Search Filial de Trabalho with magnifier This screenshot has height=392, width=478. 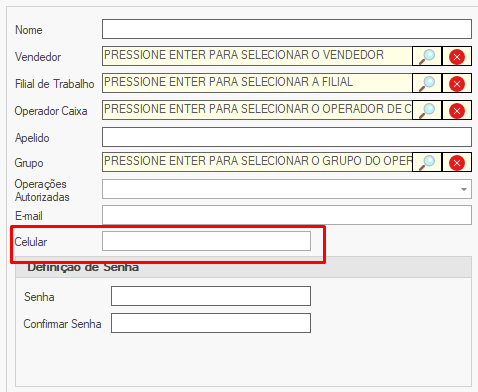coord(427,83)
